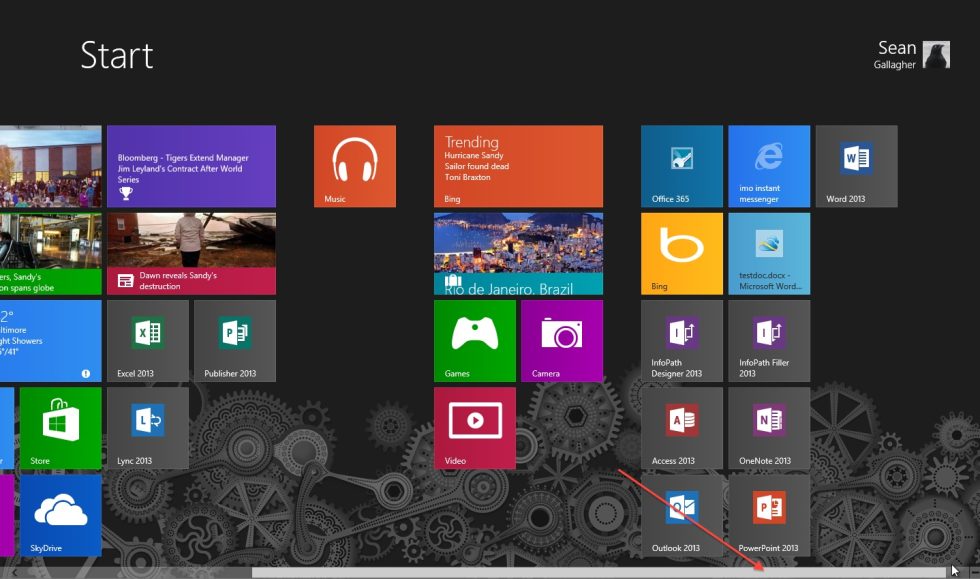Open the Trending Bing news tile
Viewport: 980px width, 579px height.
click(518, 166)
